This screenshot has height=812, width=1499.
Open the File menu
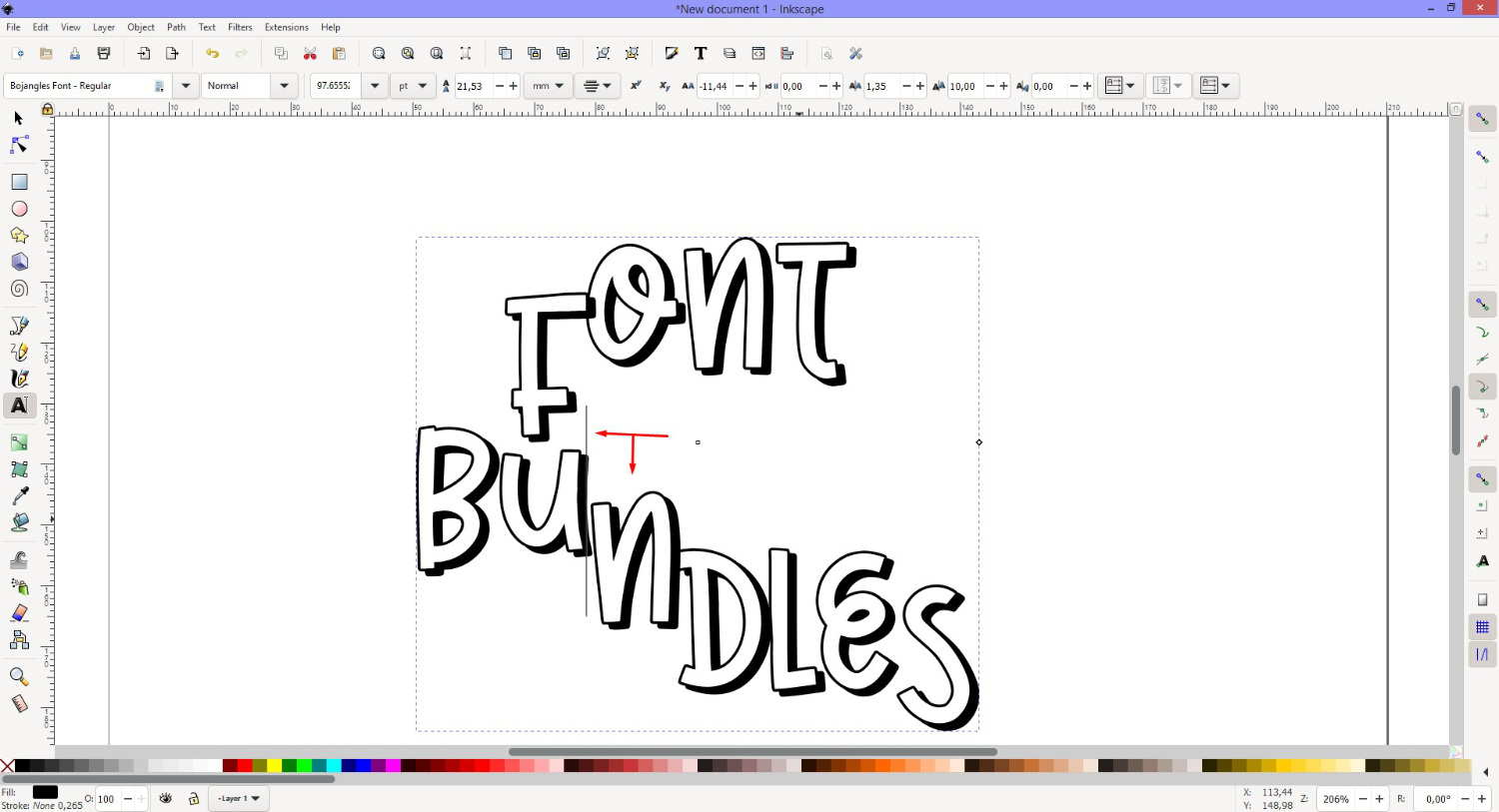13,27
